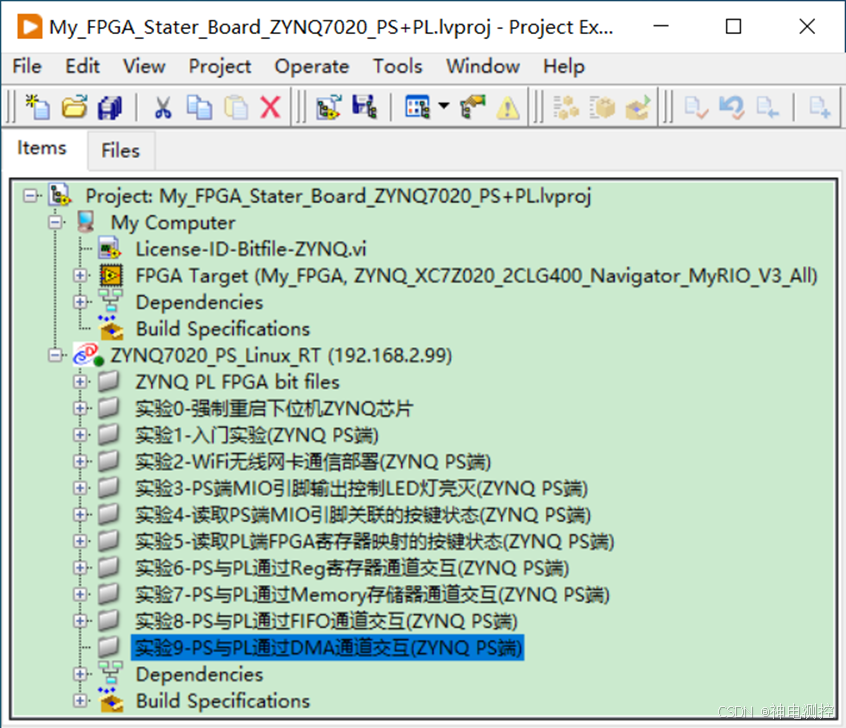
Task: Expand Build Specifications under the RT target
Action: (x=80, y=700)
